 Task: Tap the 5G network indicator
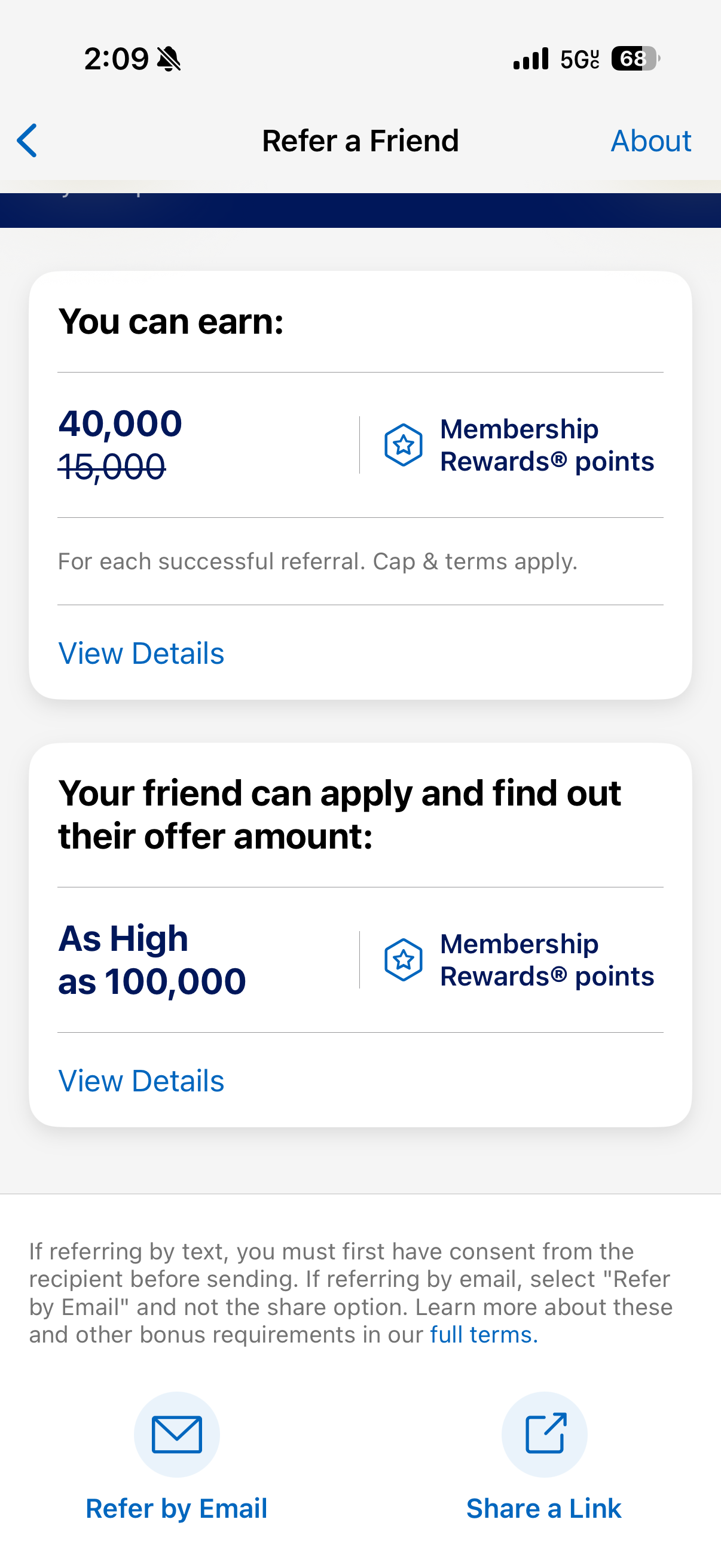[579, 59]
